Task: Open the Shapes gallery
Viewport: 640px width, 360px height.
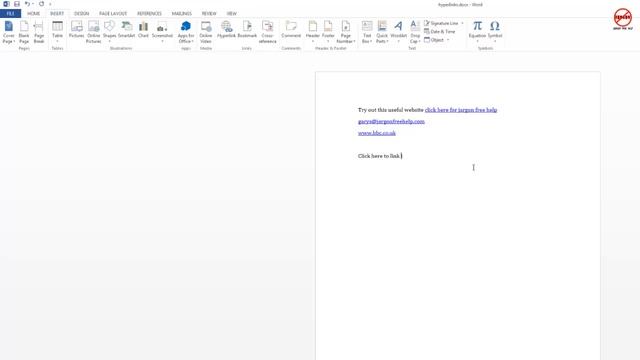Action: pos(109,31)
